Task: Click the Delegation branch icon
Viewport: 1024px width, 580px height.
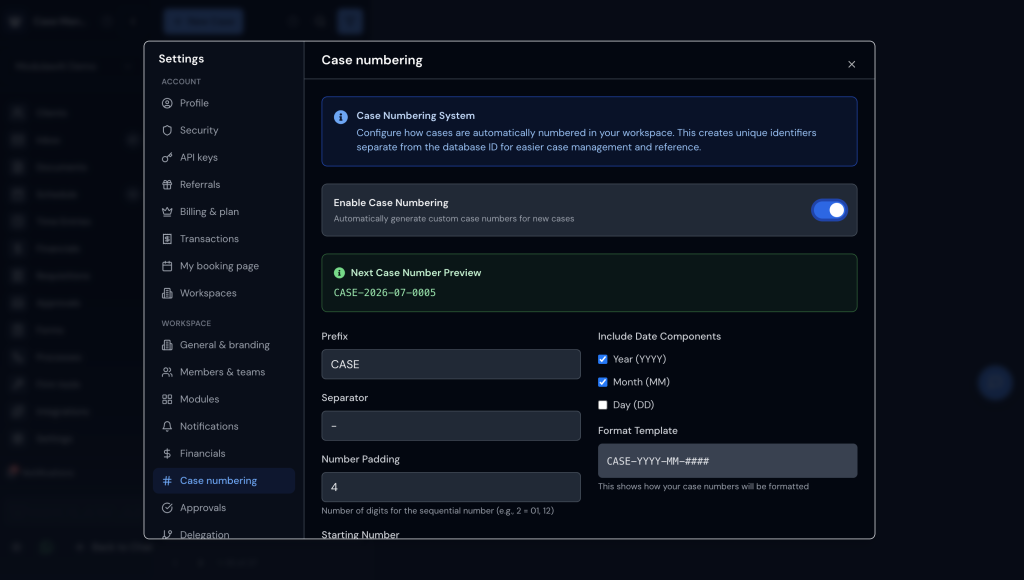Action: tap(167, 534)
